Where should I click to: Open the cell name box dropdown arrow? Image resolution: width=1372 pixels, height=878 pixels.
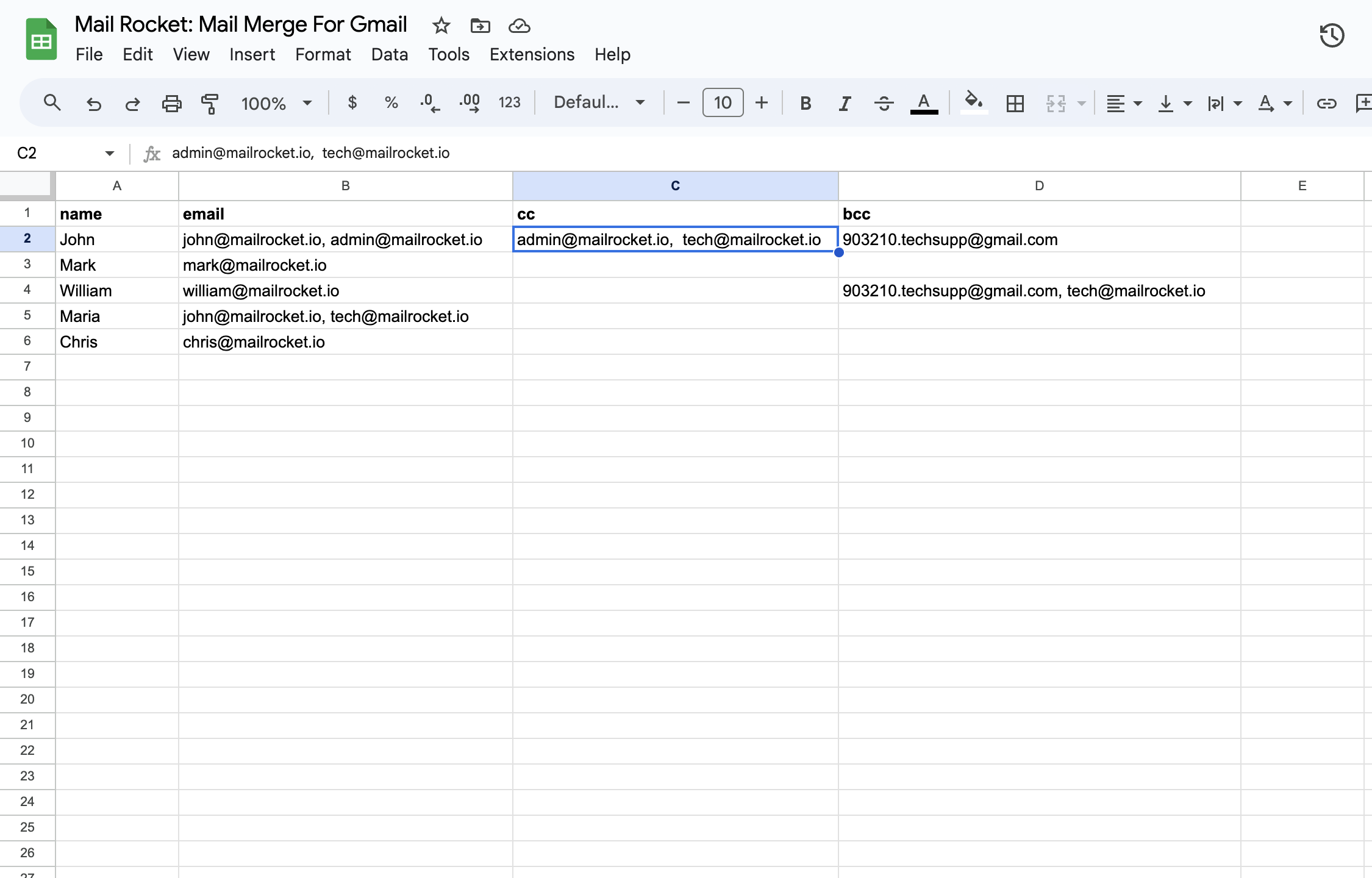tap(110, 153)
